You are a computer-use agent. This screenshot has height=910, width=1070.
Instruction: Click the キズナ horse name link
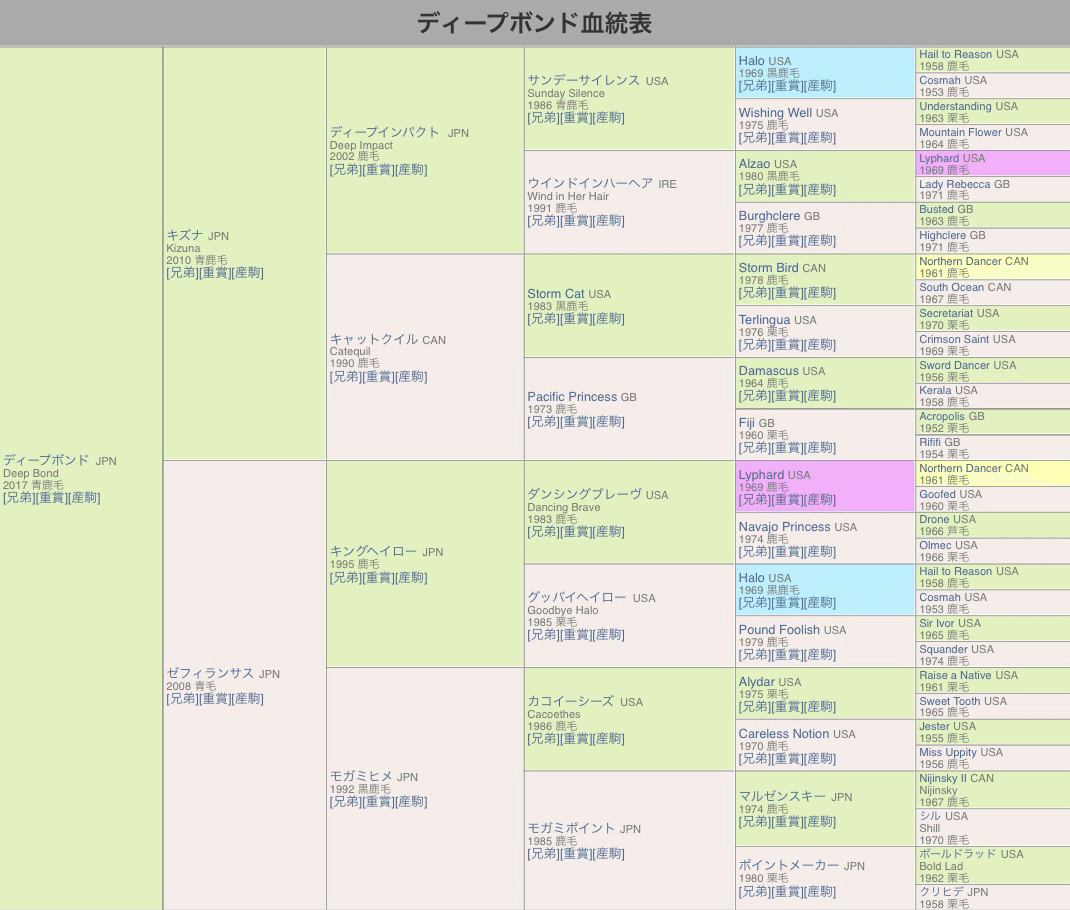click(x=185, y=235)
